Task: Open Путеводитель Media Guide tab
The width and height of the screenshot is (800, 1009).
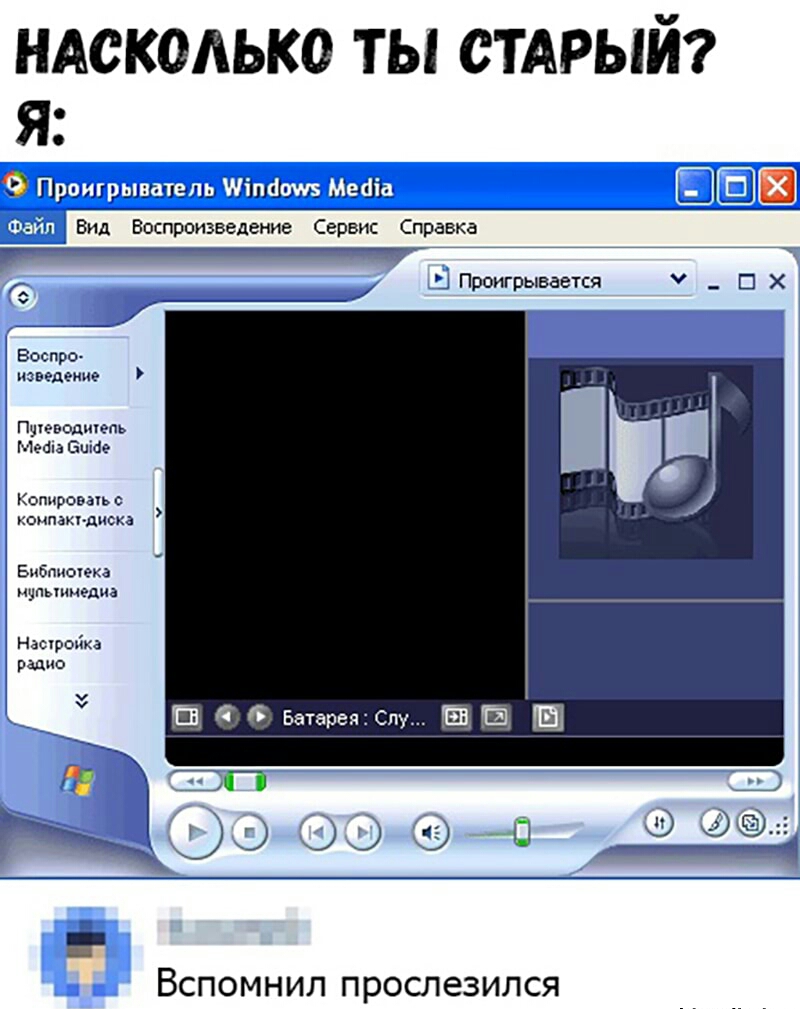Action: pos(71,438)
